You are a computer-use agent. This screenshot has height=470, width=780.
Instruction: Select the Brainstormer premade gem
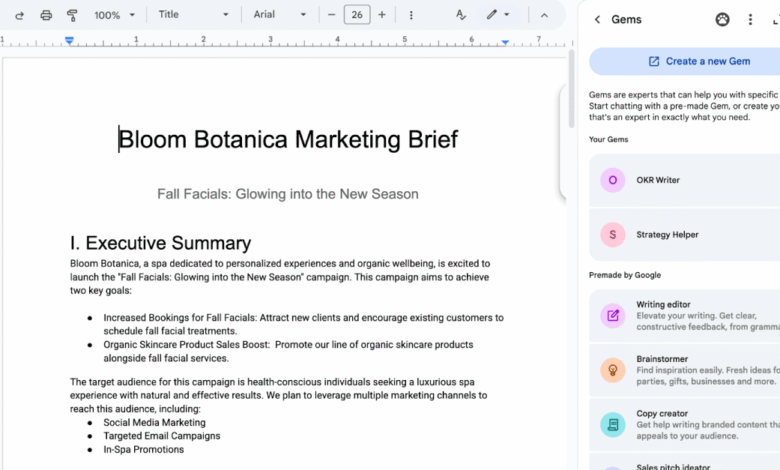click(x=684, y=370)
